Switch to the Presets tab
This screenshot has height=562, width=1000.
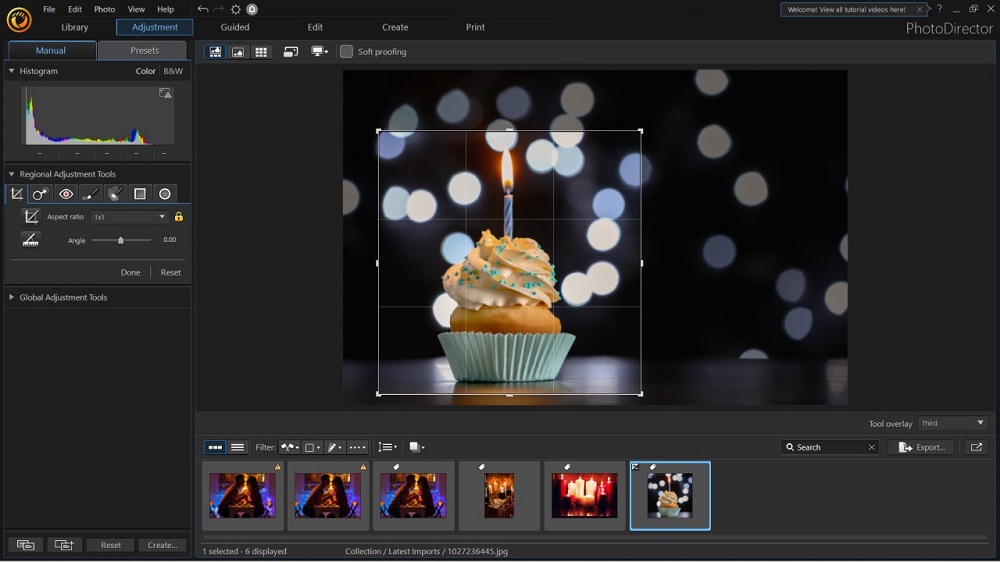pyautogui.click(x=144, y=50)
